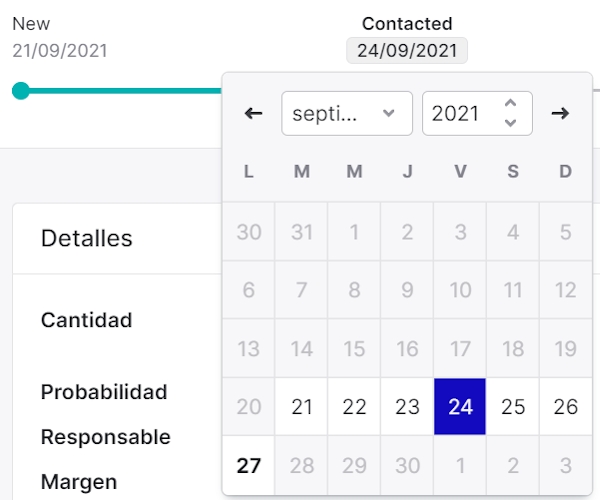Go to previous month with left arrow
This screenshot has height=500, width=600.
click(x=253, y=114)
